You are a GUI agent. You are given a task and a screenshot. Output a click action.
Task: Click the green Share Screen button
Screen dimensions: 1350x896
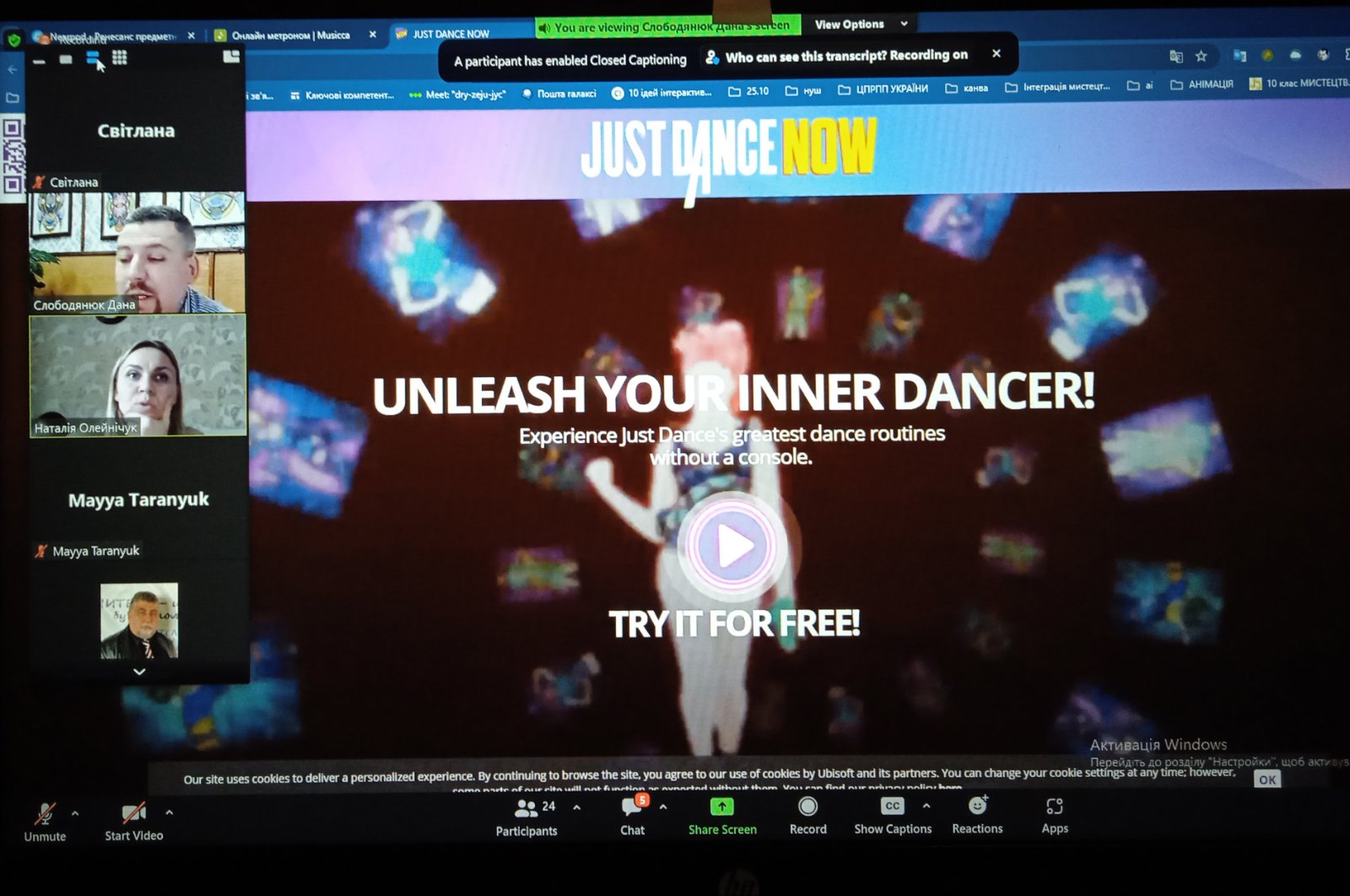pyautogui.click(x=722, y=817)
